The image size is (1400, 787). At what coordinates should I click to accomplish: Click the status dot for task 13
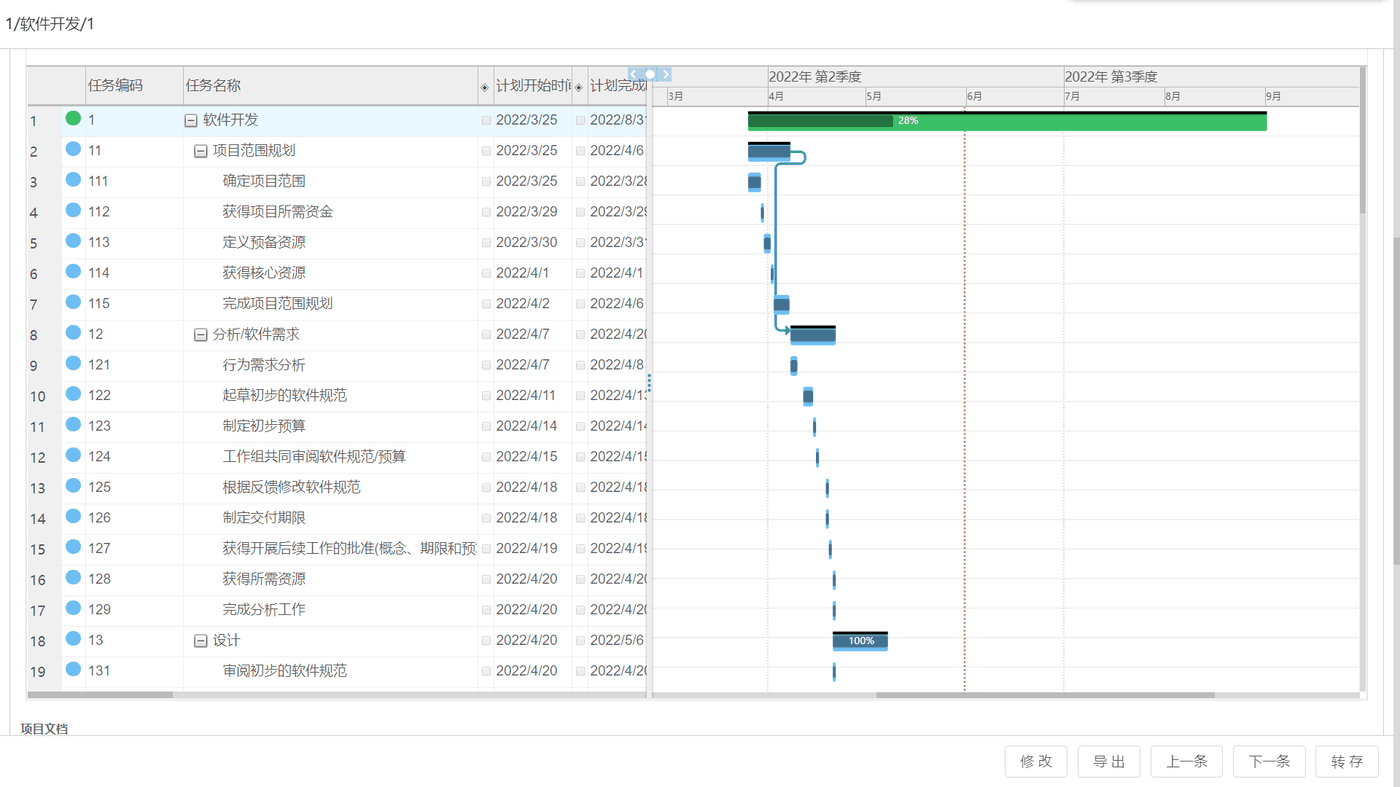coord(73,639)
